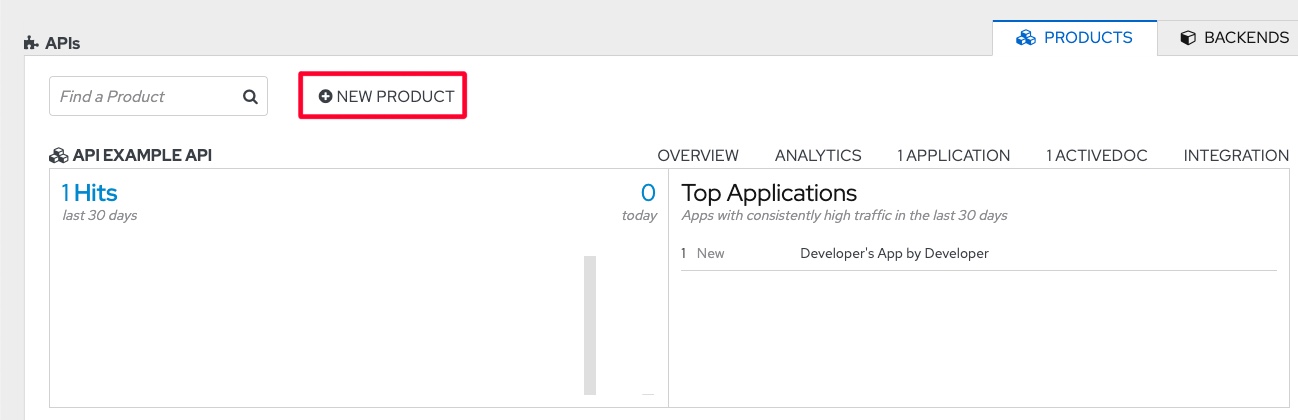This screenshot has width=1298, height=420.
Task: Go to ANALYTICS for the API product
Action: pos(818,156)
